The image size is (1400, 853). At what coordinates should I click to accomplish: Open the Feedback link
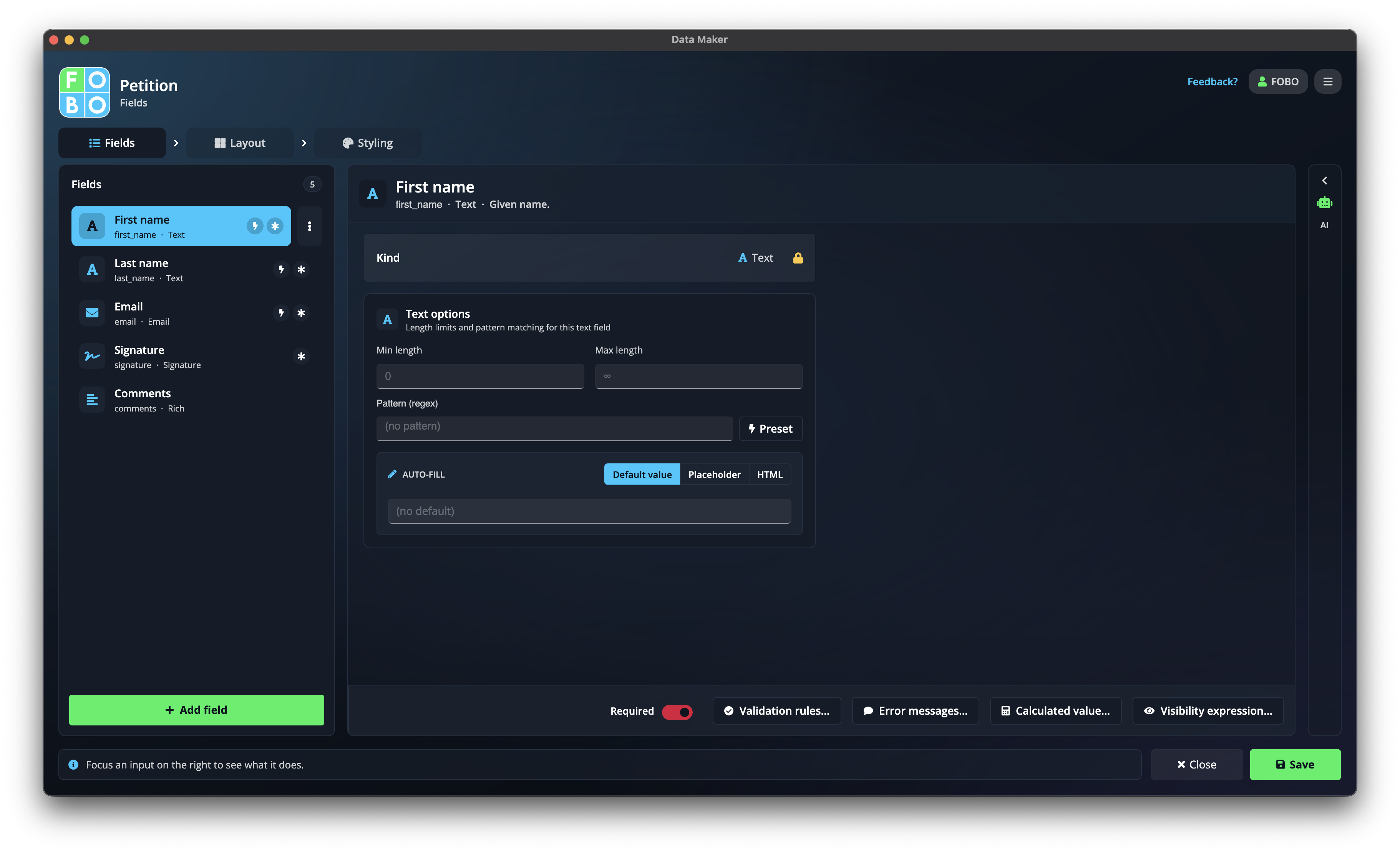pyautogui.click(x=1212, y=81)
